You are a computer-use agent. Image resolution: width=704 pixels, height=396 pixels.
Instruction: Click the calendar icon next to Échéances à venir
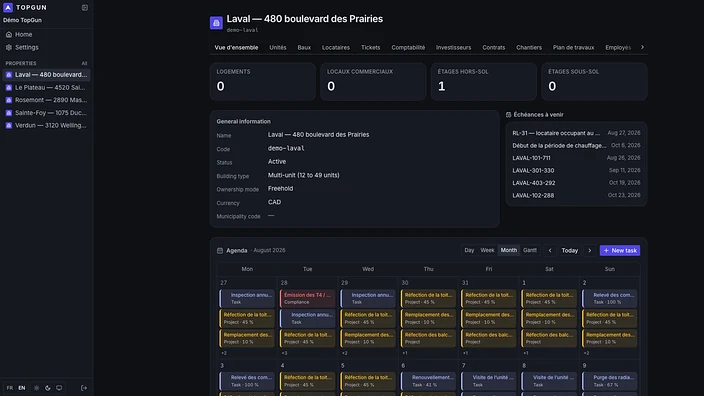point(509,114)
